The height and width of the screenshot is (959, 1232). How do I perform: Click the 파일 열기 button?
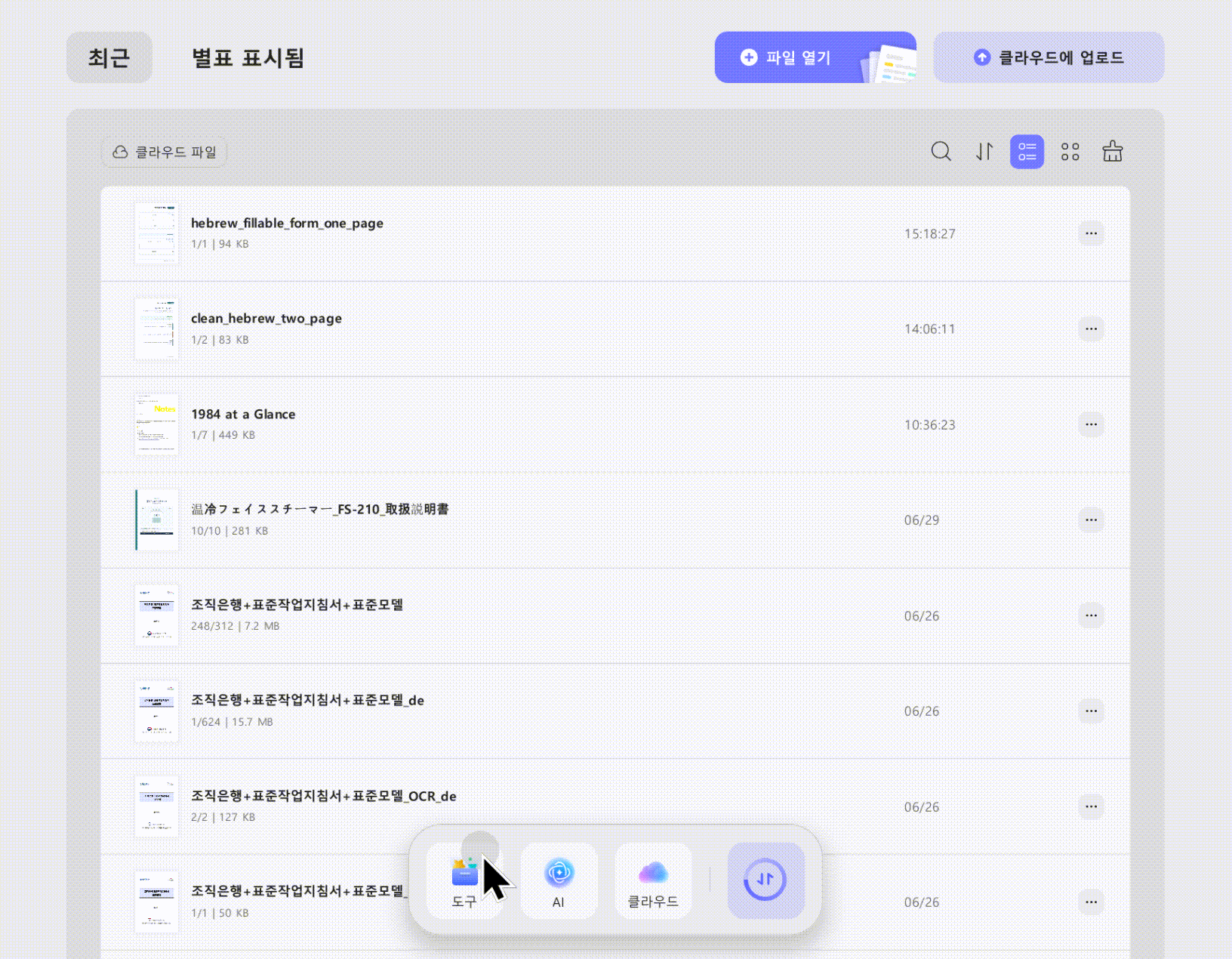(x=815, y=57)
